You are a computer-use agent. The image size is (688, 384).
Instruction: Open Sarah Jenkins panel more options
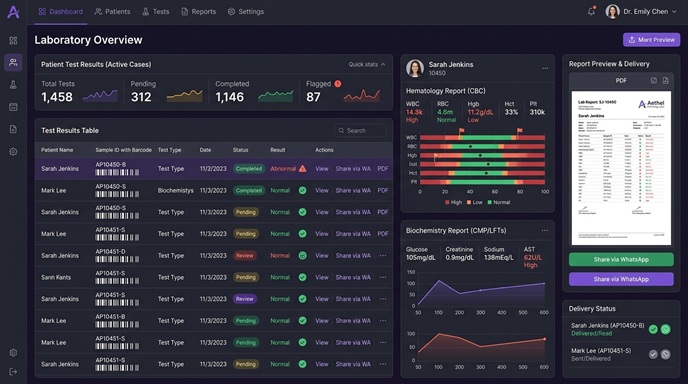(x=545, y=68)
